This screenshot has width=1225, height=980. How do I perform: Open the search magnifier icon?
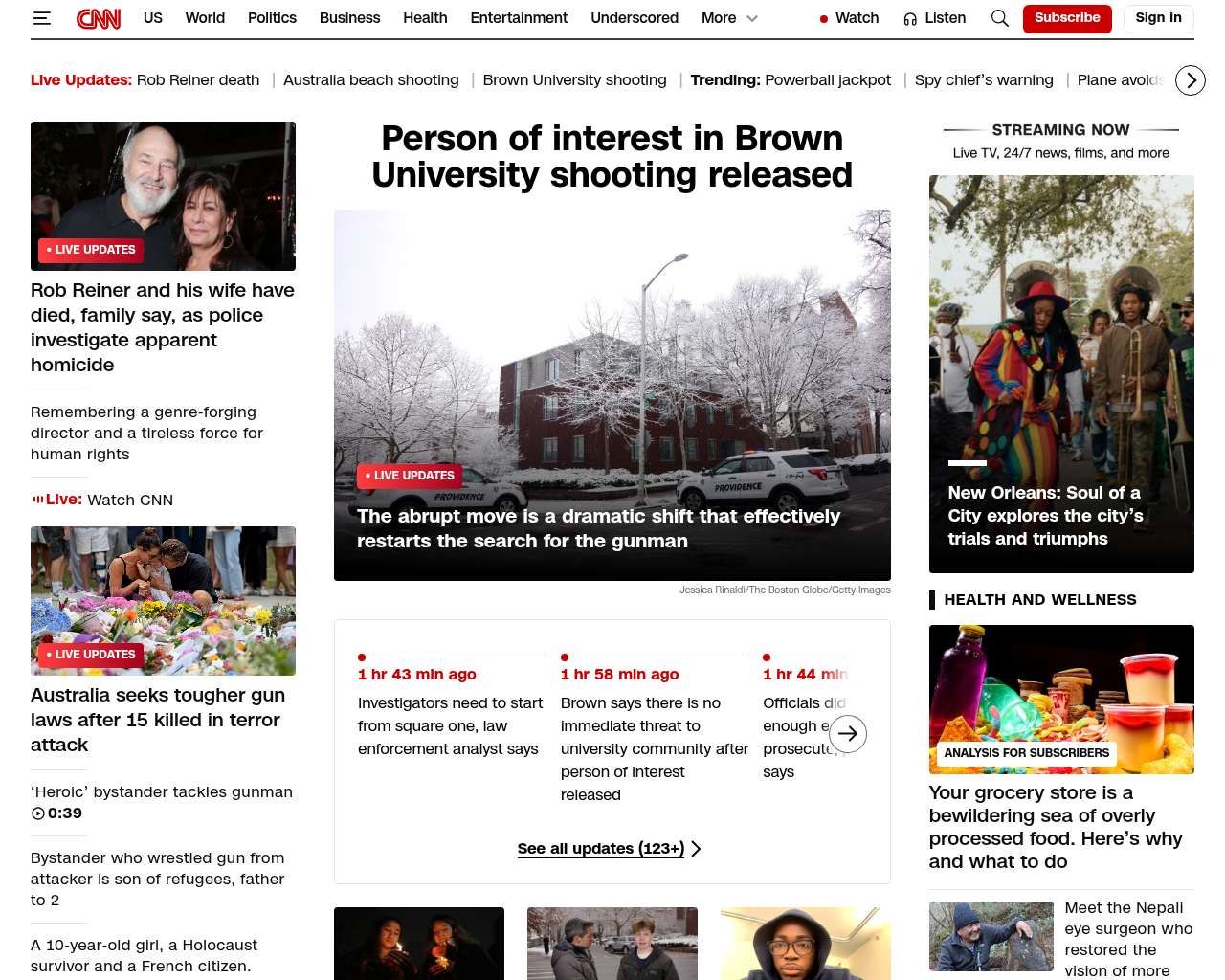click(999, 18)
